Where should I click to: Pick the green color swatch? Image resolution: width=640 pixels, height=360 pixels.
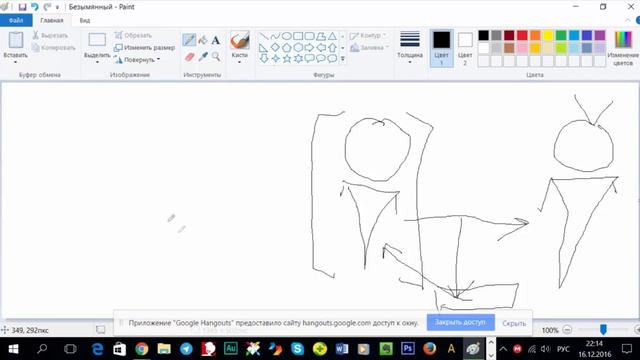click(561, 36)
